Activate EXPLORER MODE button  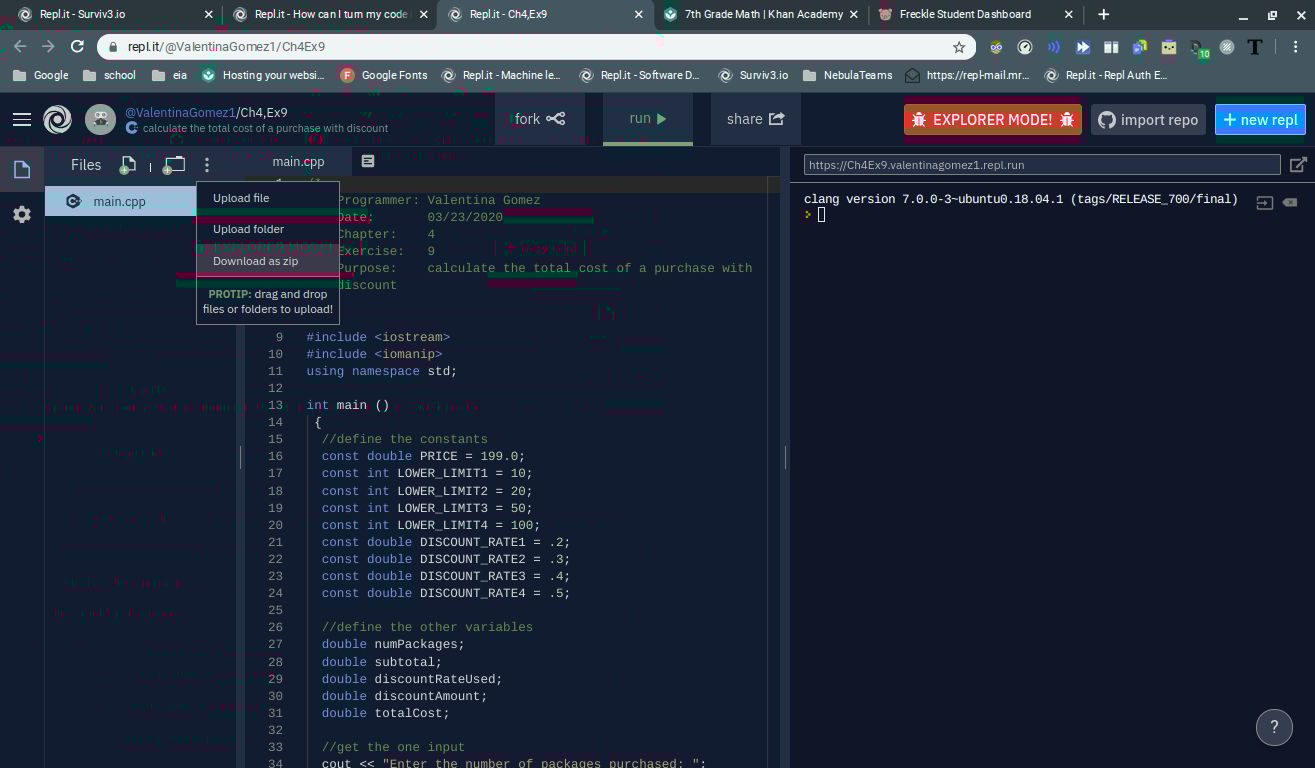click(993, 119)
